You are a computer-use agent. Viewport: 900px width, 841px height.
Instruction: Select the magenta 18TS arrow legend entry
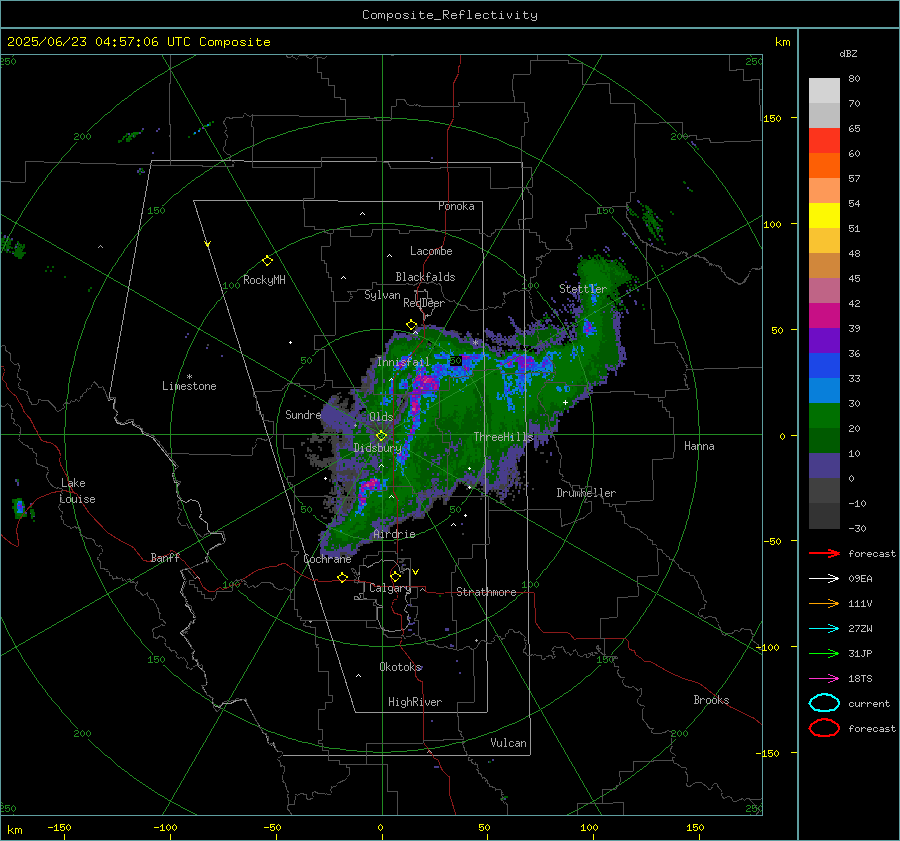point(824,679)
